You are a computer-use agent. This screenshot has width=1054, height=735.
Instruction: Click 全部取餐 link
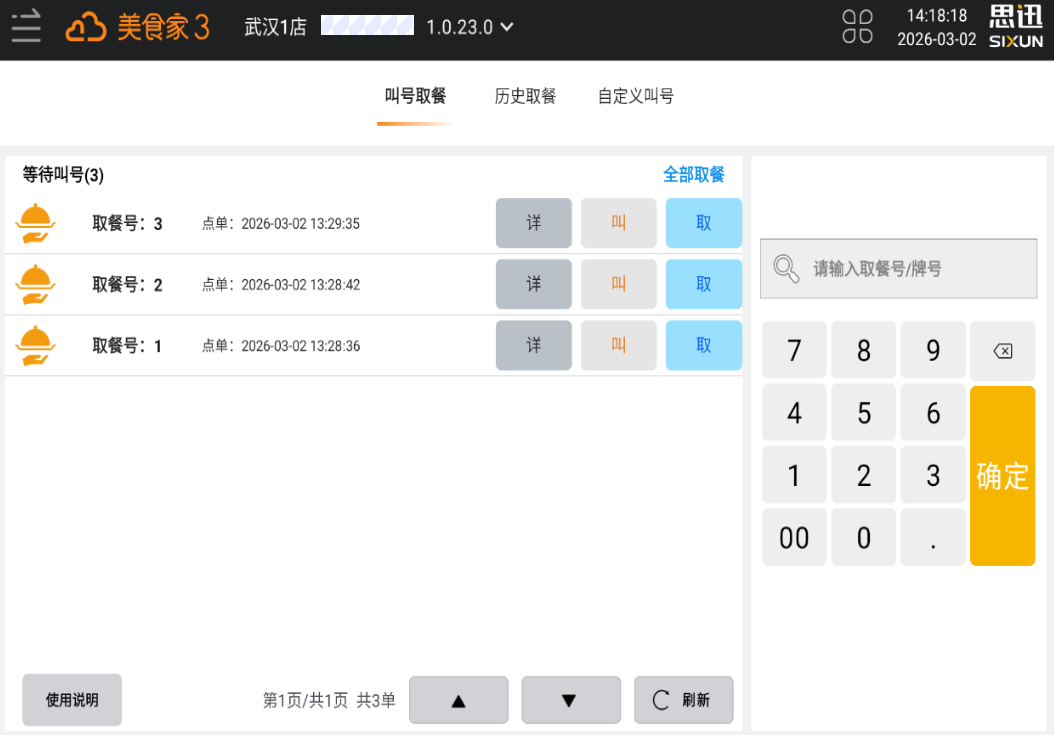point(693,175)
